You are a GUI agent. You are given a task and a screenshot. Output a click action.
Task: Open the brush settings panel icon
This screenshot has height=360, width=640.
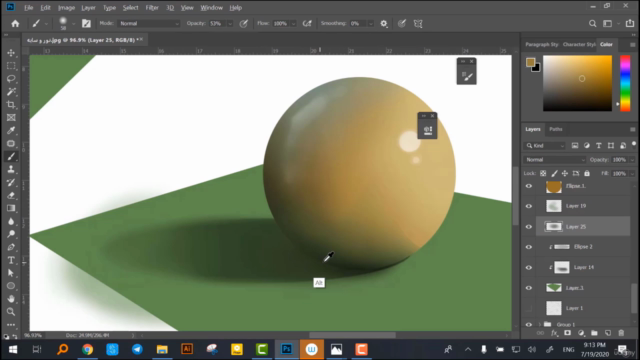[86, 24]
